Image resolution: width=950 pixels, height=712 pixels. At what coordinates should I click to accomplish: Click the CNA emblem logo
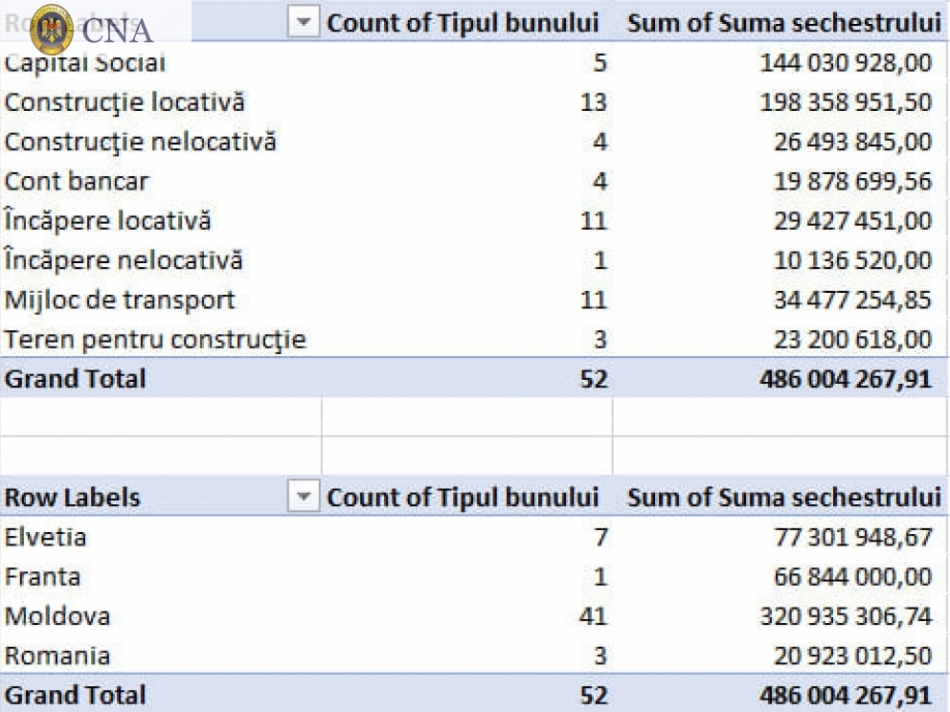point(51,28)
